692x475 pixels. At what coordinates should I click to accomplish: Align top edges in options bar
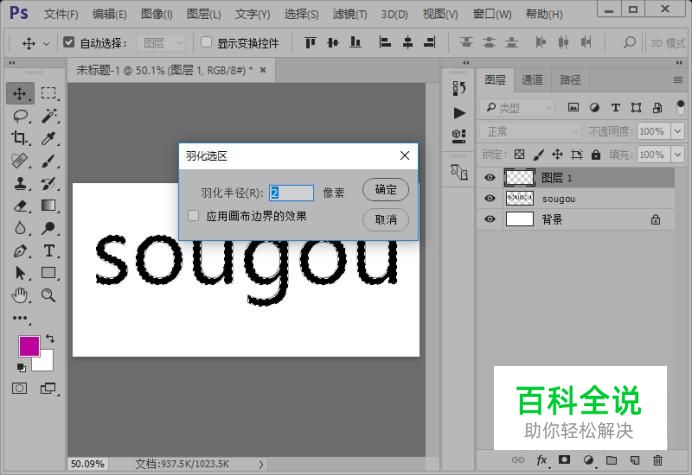310,42
